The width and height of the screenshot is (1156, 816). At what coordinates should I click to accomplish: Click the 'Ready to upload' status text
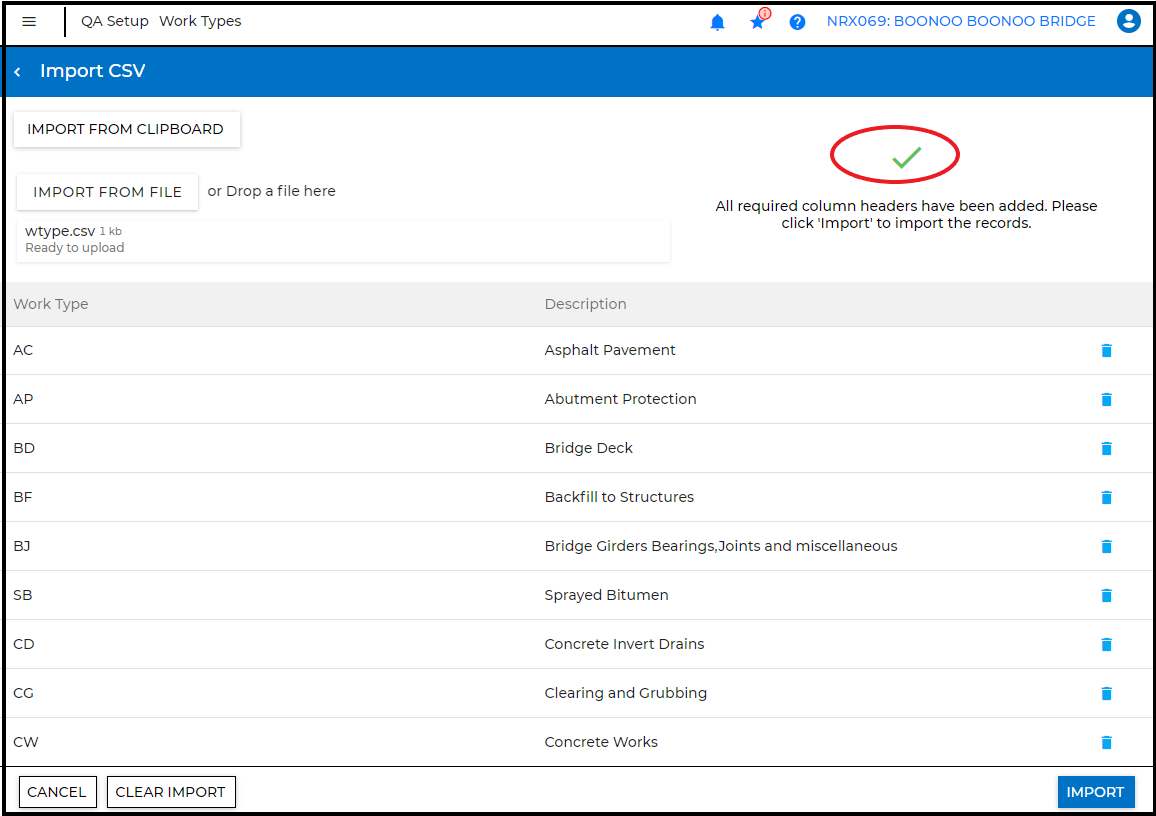click(74, 248)
